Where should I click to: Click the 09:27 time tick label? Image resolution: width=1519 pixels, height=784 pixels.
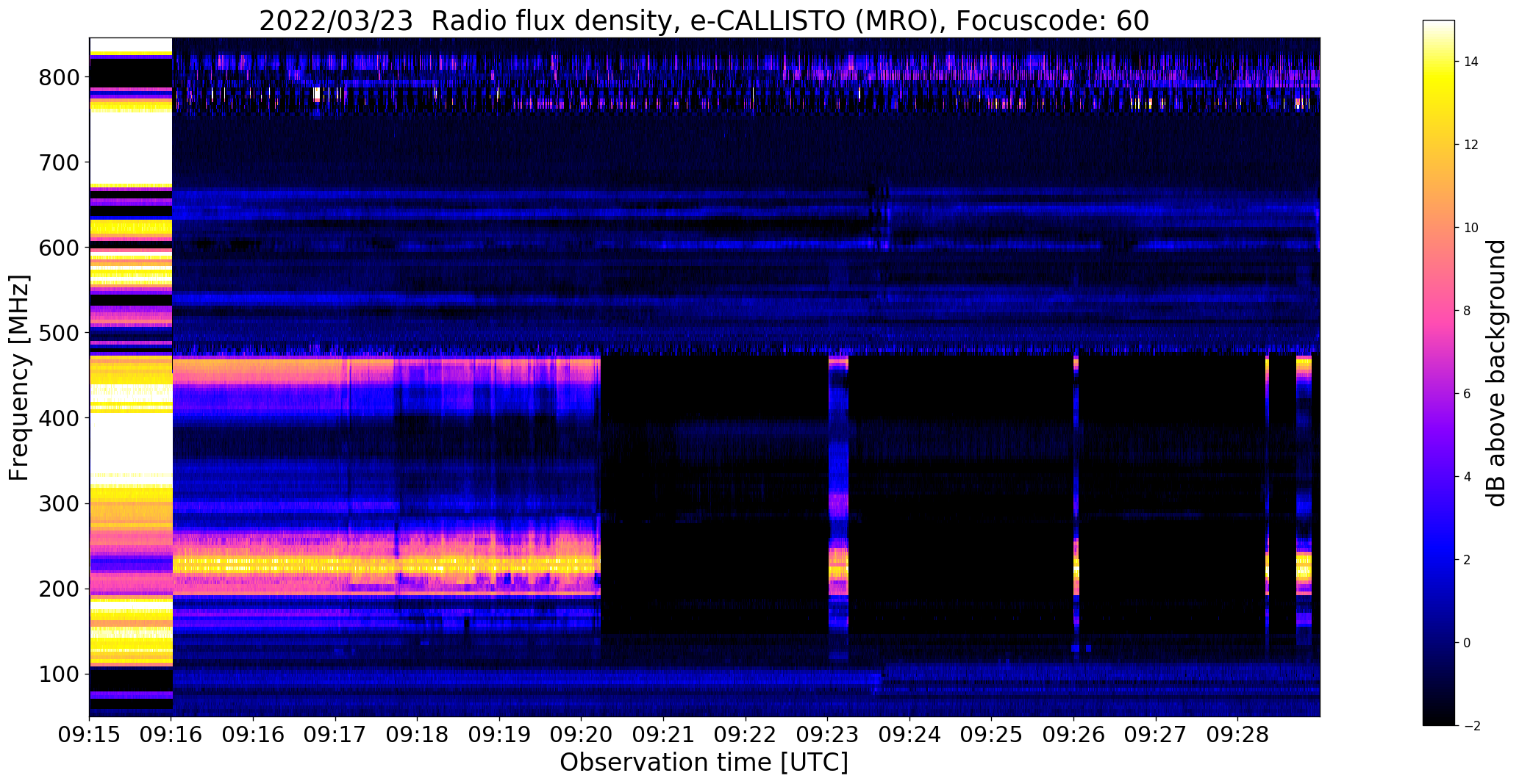click(x=1156, y=736)
